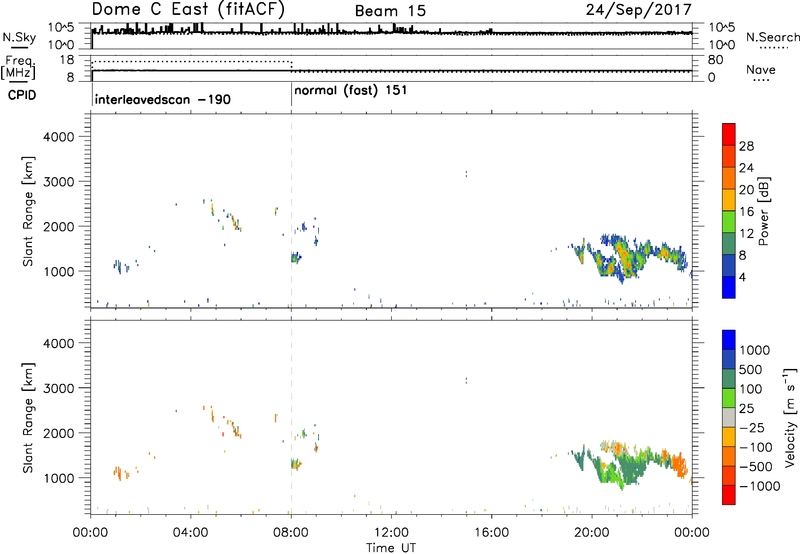Click the '08:00' time axis tick label

(x=291, y=533)
